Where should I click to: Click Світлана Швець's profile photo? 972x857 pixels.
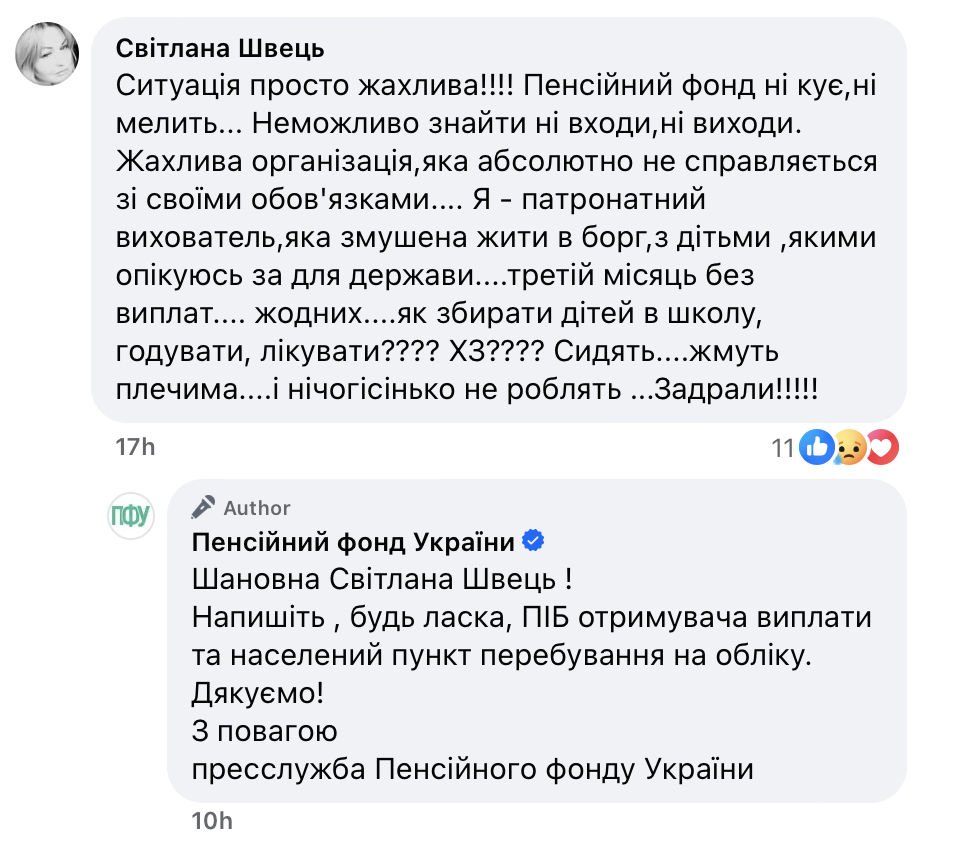click(x=49, y=55)
